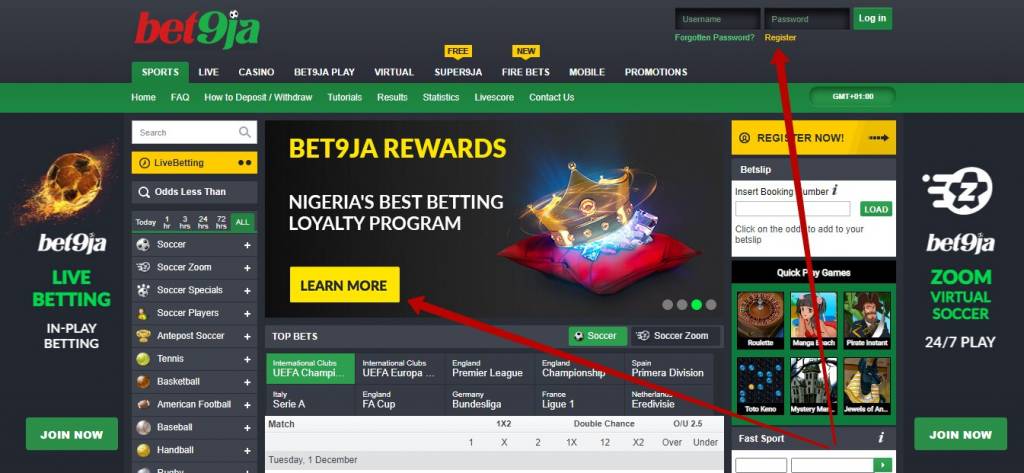Open the Roulette quick play game
This screenshot has height=473, width=1024.
pos(760,320)
